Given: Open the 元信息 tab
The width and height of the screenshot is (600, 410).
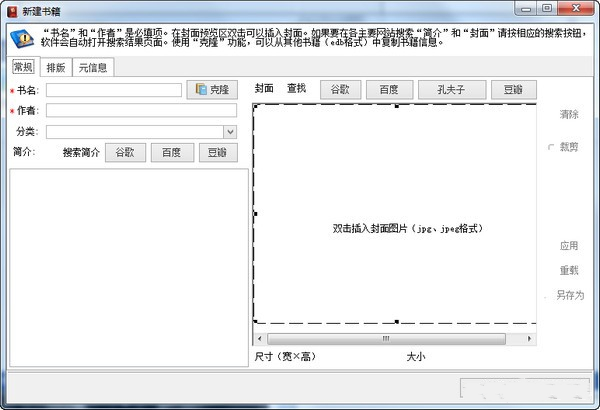Looking at the screenshot, I should pyautogui.click(x=93, y=68).
